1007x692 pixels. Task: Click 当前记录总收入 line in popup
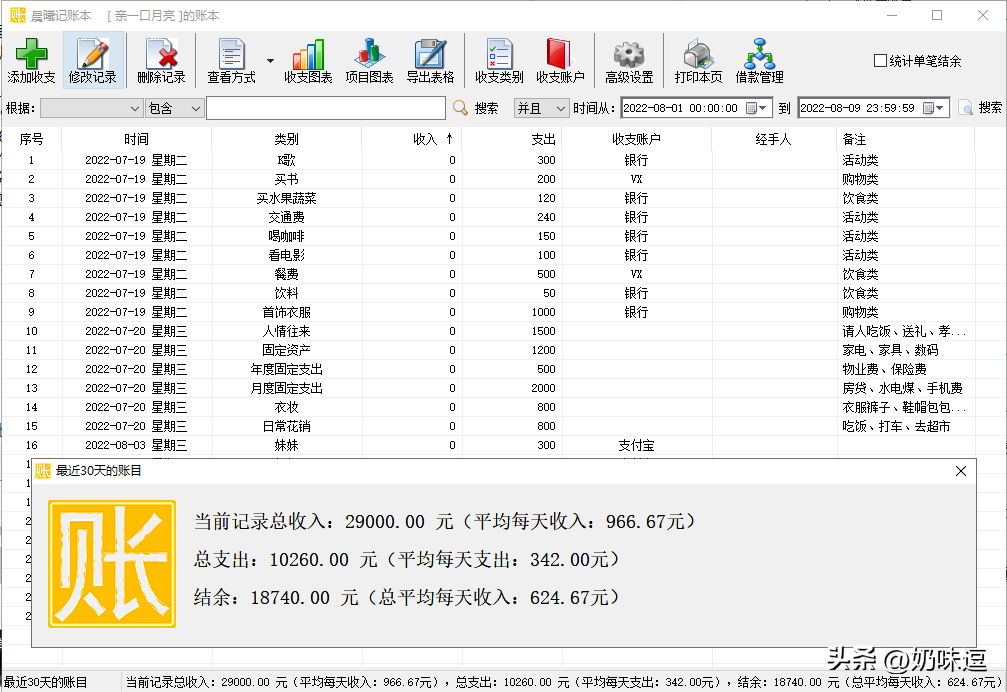[444, 521]
